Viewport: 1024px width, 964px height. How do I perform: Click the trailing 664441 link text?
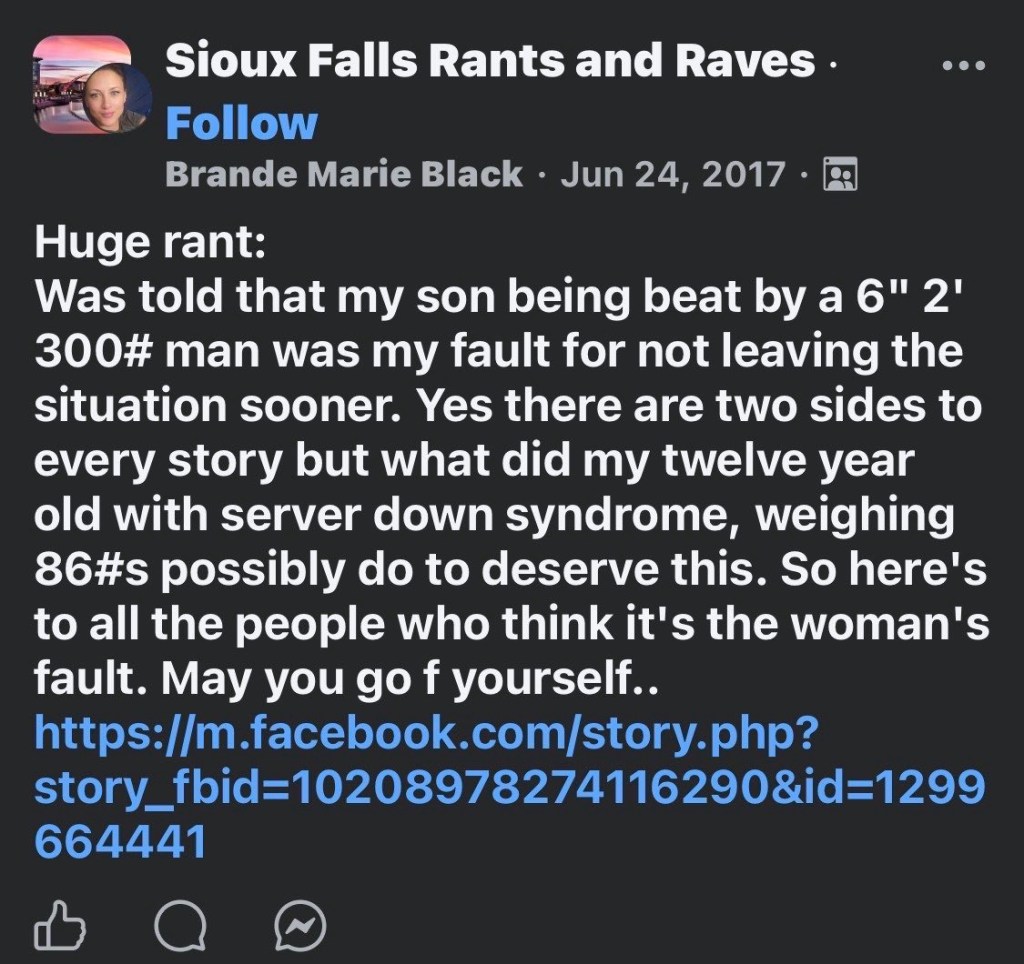tap(120, 841)
